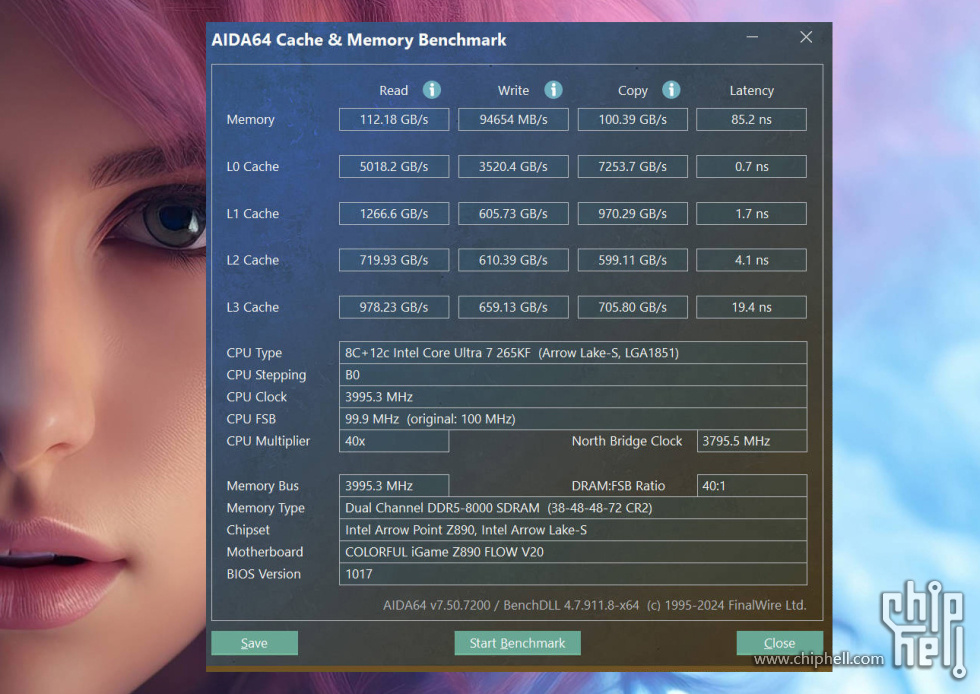The height and width of the screenshot is (694, 980).
Task: Click the CPU FSB label
Action: tap(251, 419)
